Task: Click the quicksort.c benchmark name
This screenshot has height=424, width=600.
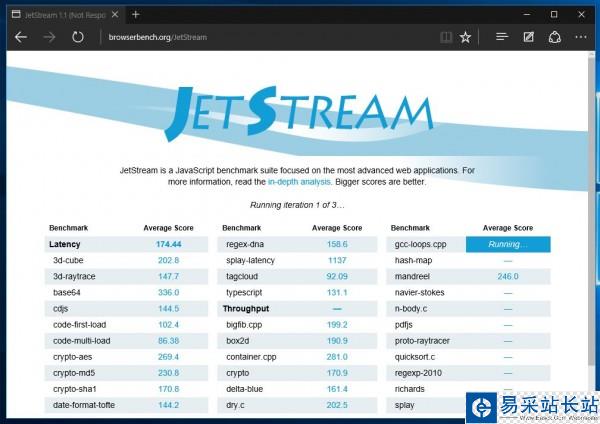Action: tap(414, 357)
